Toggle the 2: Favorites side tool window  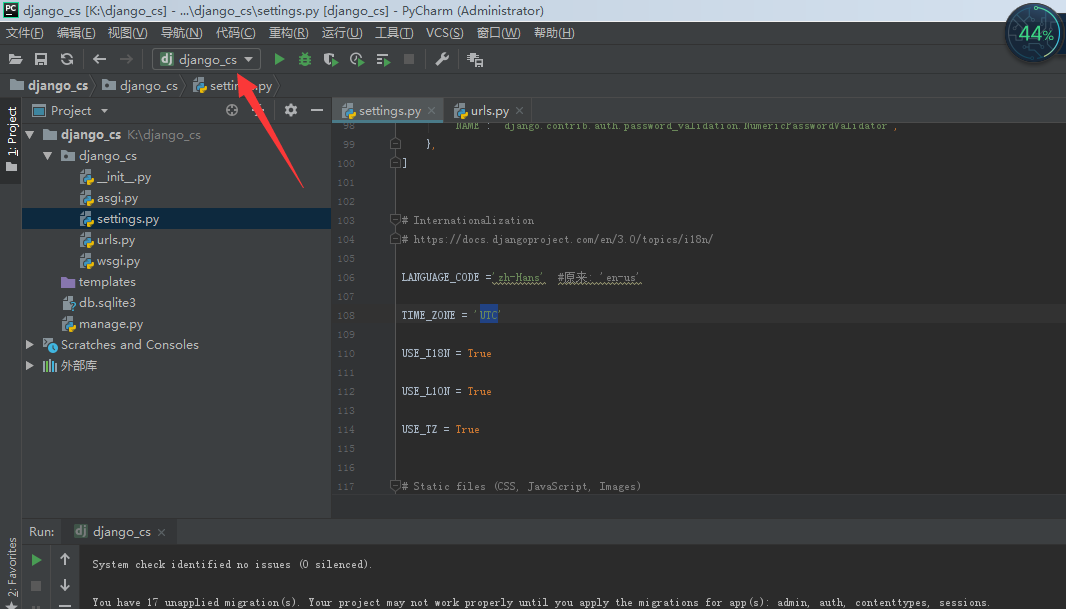[11, 573]
